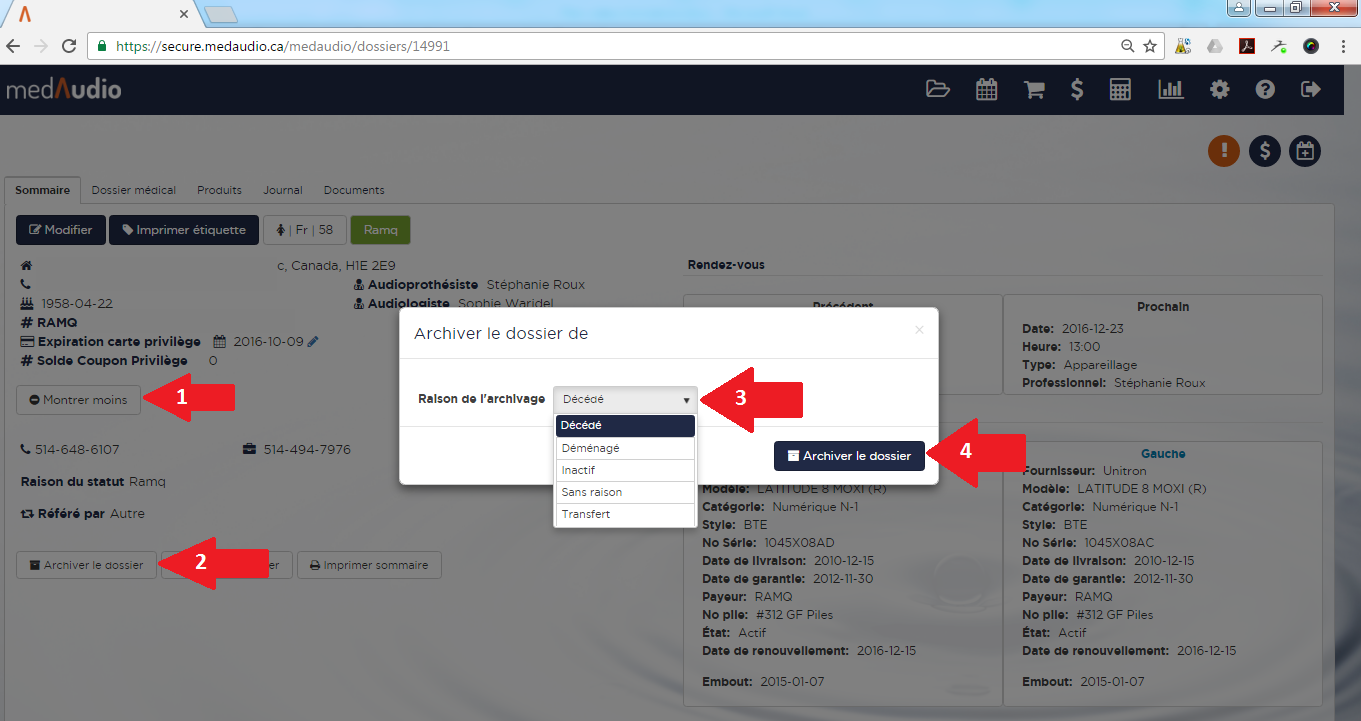Screen dimensions: 1361x721
Task: Edit privilege card expiration pencil icon
Action: click(x=313, y=342)
